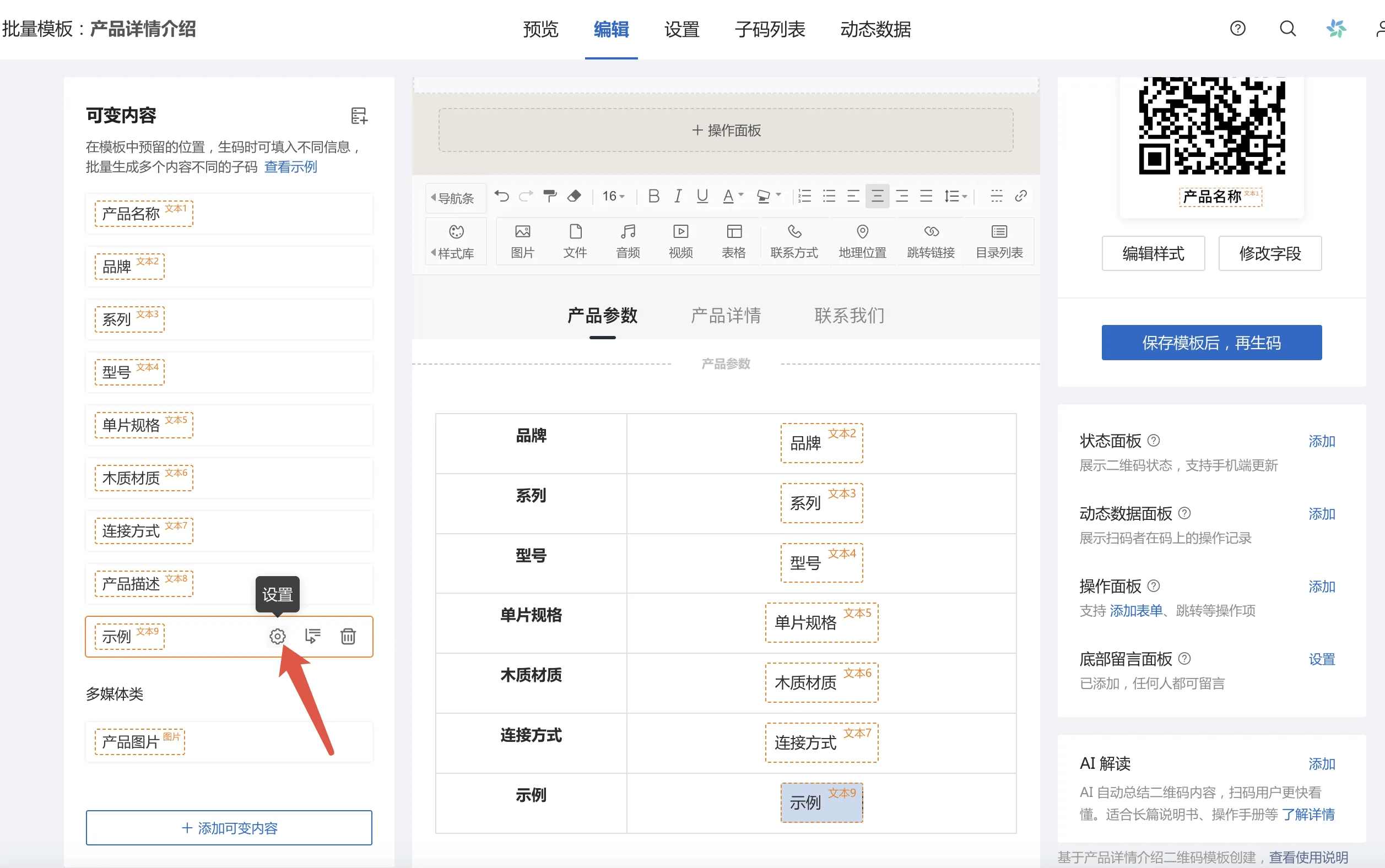Insert a table with 表格 tool
Screen dimensions: 1385x868
733,241
